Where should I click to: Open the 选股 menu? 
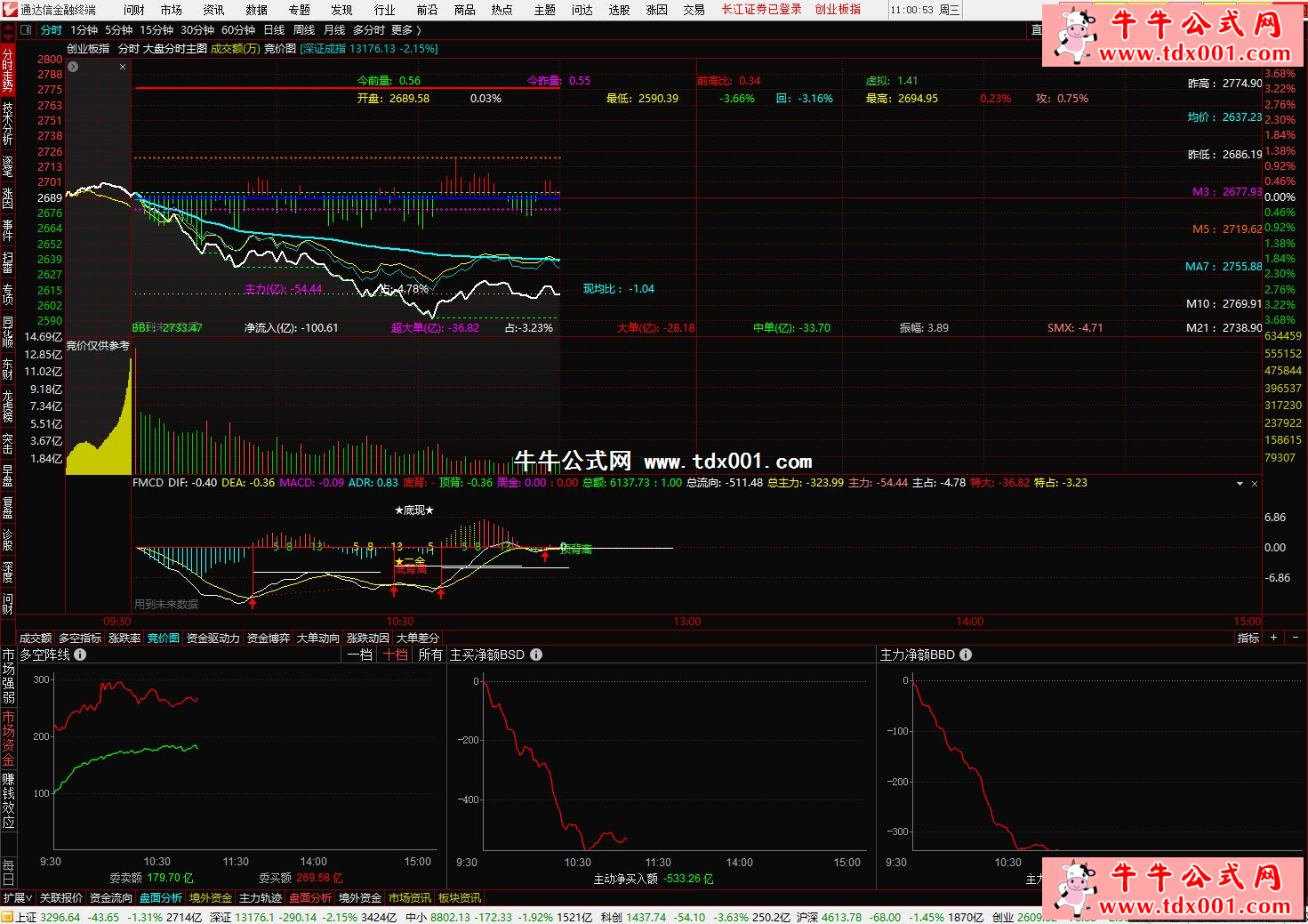coord(619,10)
